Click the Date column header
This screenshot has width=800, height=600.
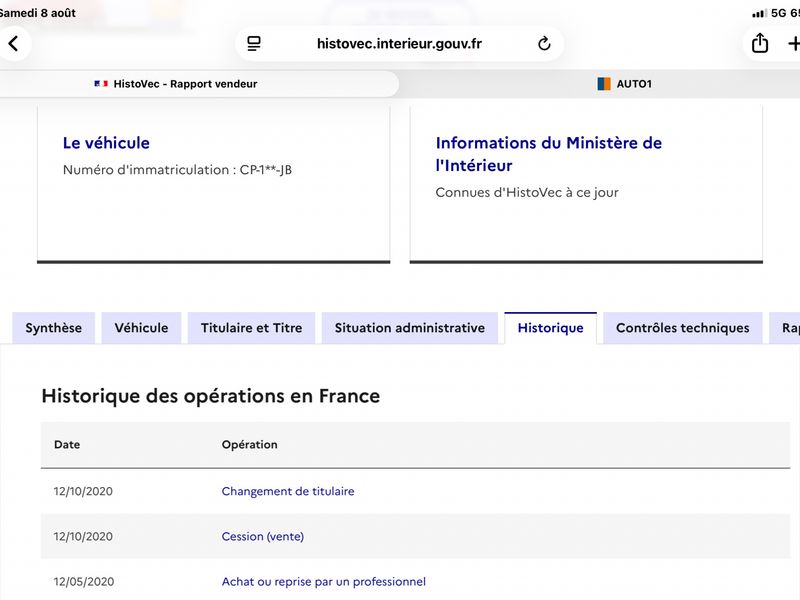point(67,444)
